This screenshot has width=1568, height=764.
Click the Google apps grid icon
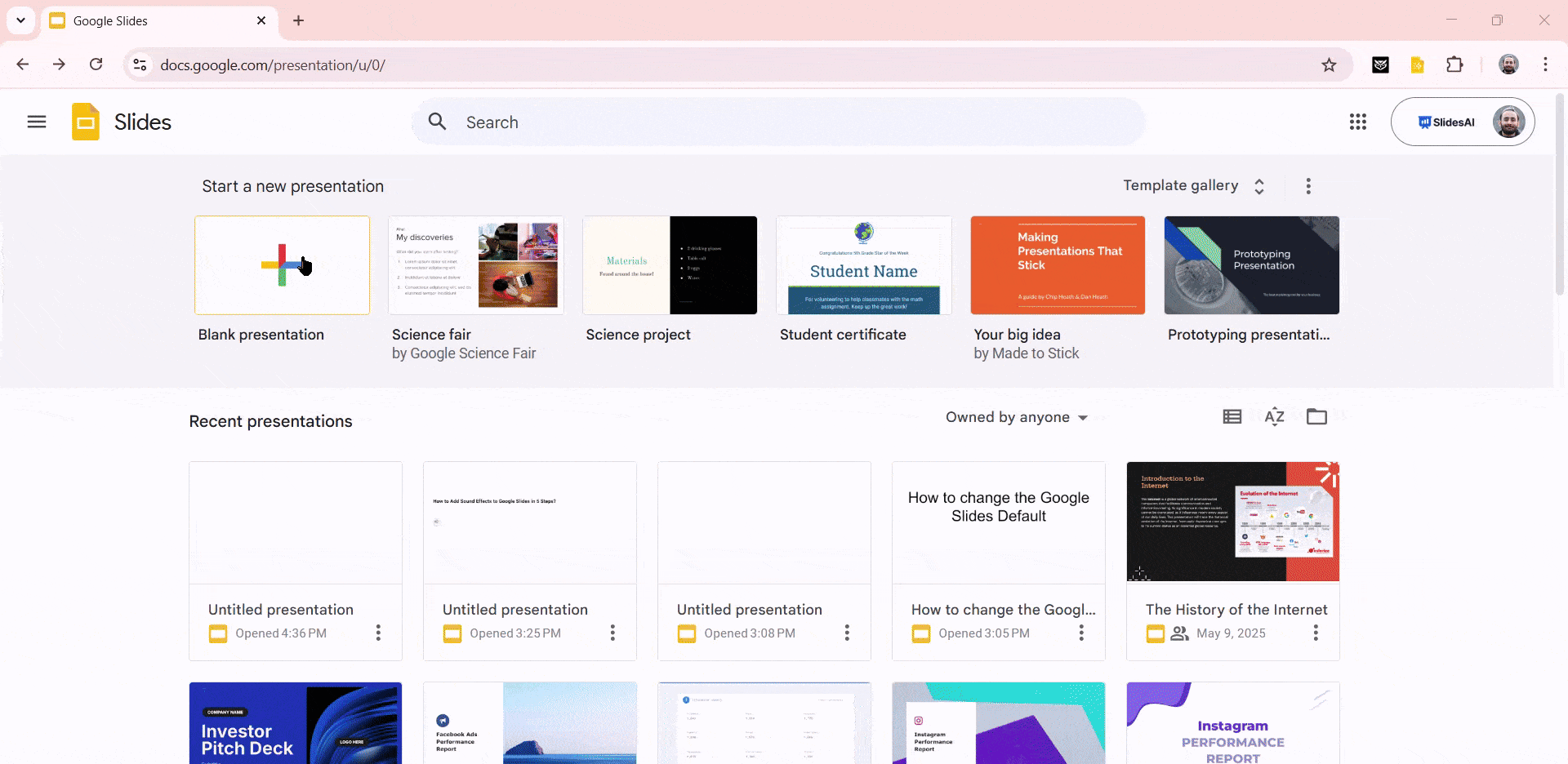(x=1357, y=122)
